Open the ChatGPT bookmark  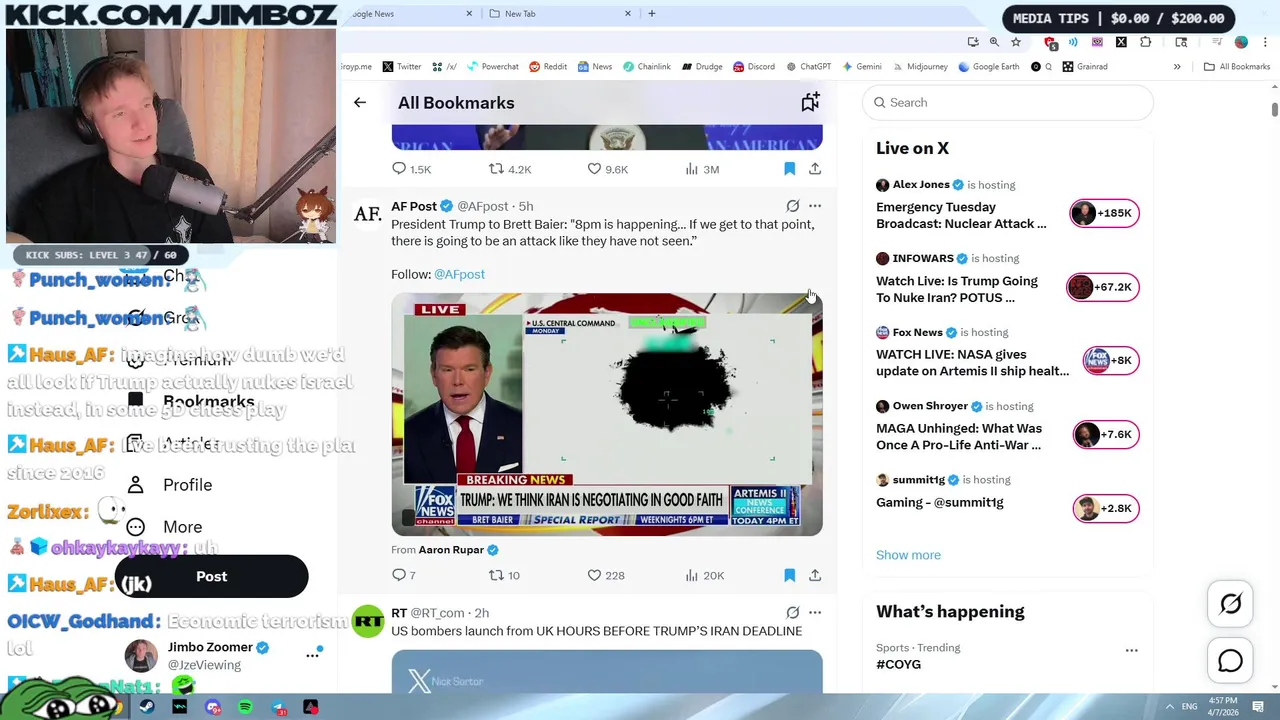[808, 67]
